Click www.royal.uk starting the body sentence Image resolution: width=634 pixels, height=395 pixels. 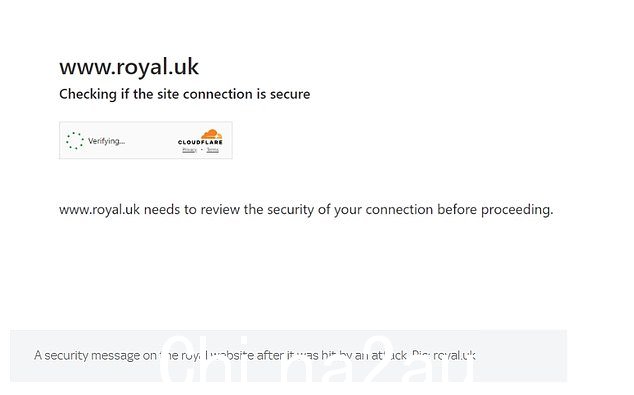[99, 210]
